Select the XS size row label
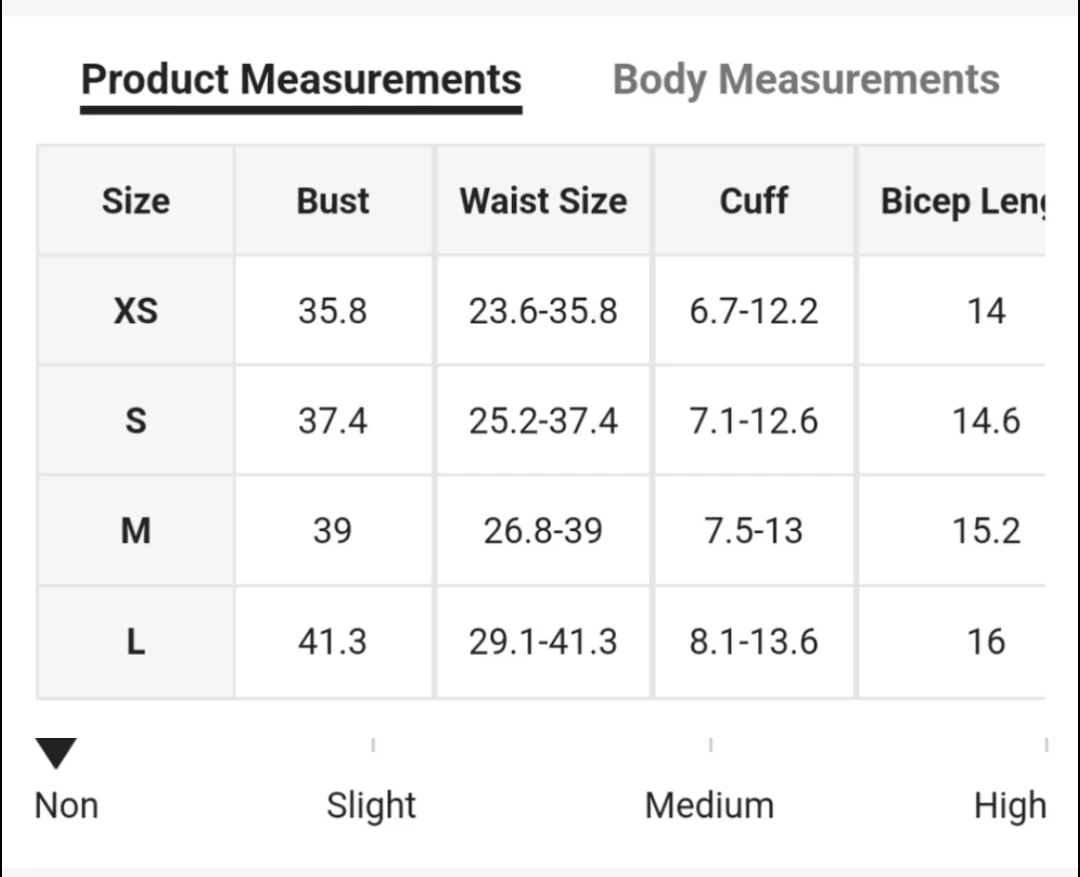 (x=136, y=311)
